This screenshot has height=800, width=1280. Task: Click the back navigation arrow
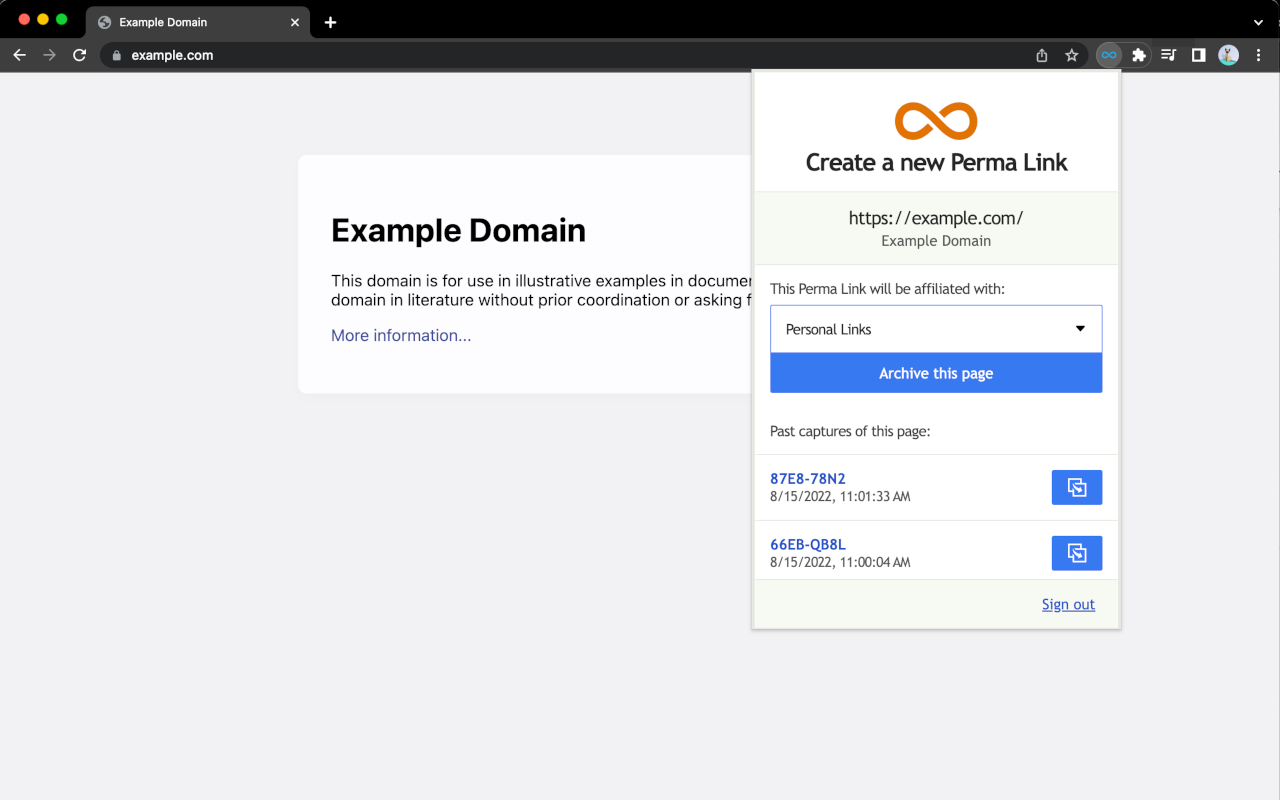19,55
